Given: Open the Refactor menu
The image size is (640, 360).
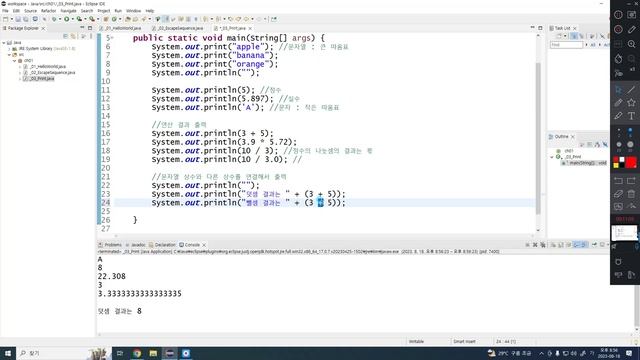Looking at the screenshot, I should [x=48, y=11].
